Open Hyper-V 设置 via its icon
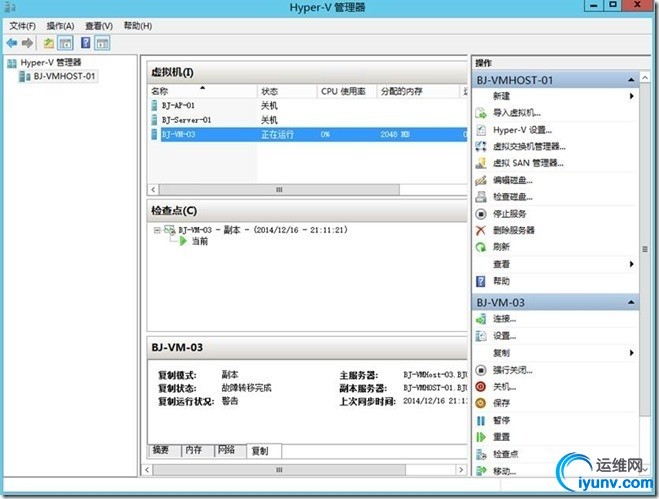Viewport: 659px width, 499px height. click(481, 130)
